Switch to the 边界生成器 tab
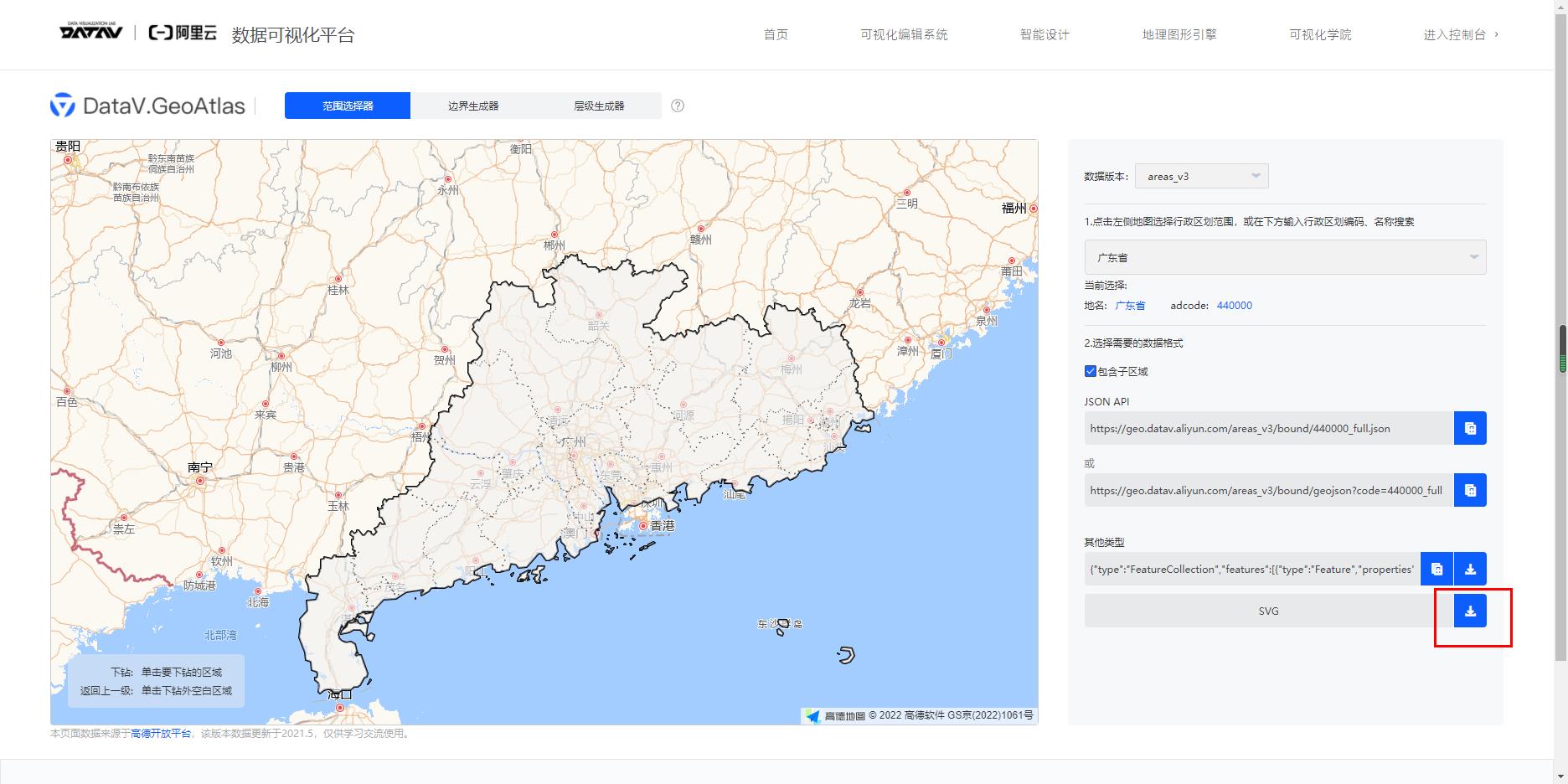Image resolution: width=1568 pixels, height=784 pixels. (x=473, y=105)
